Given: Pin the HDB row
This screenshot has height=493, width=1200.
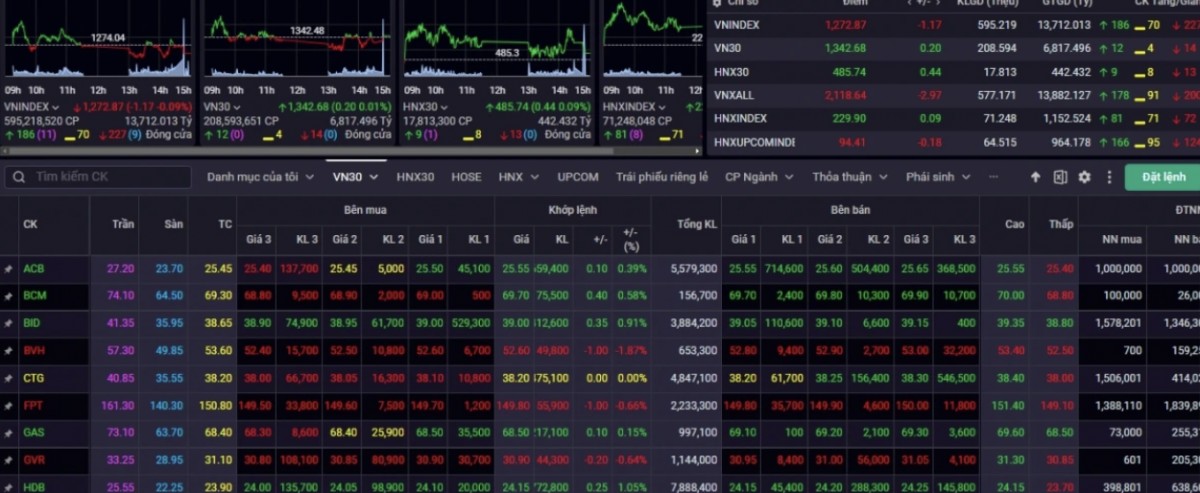Looking at the screenshot, I should click(8, 486).
